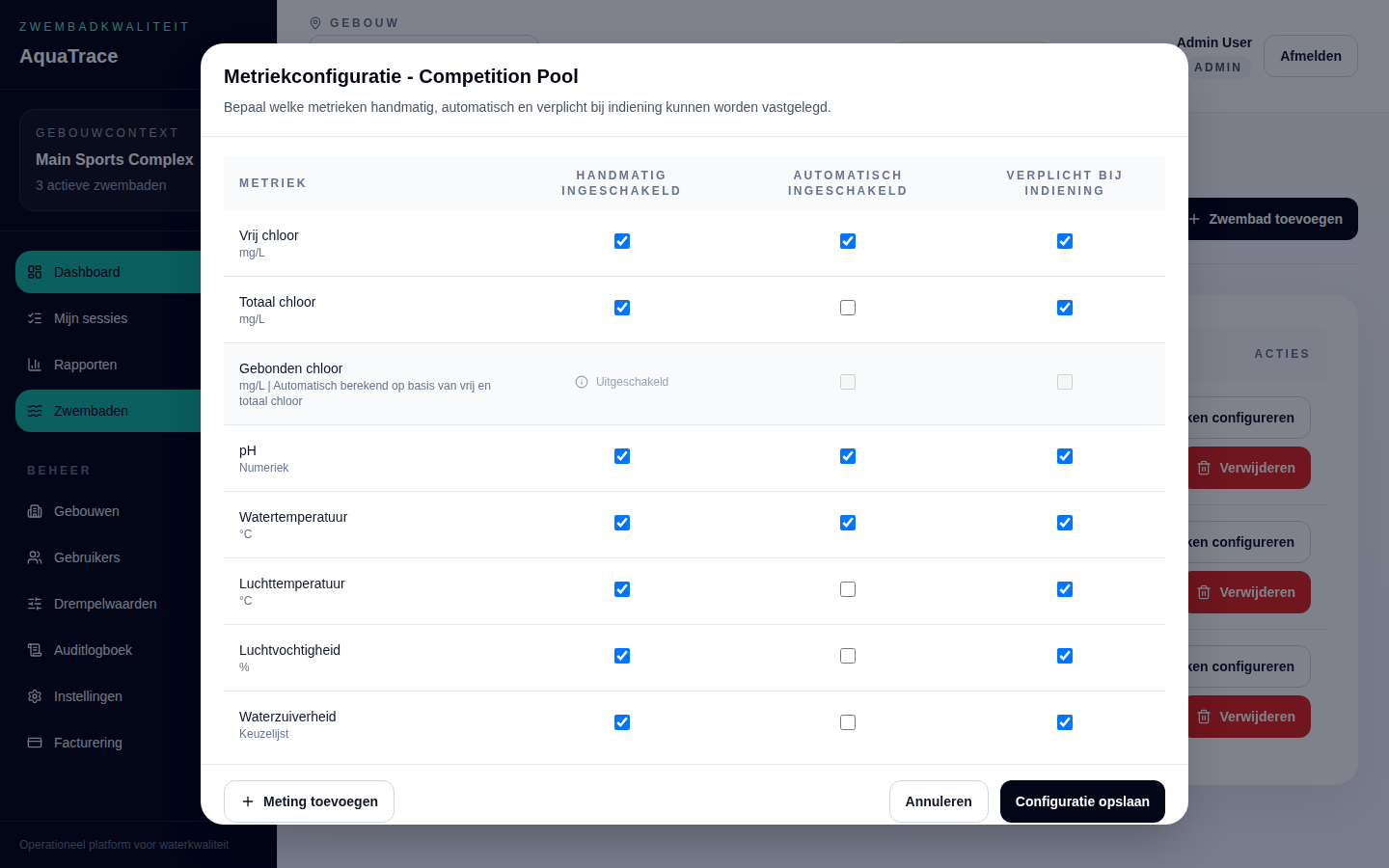Click Meting toevoegen button
Viewport: 1389px width, 868px height.
(x=309, y=801)
